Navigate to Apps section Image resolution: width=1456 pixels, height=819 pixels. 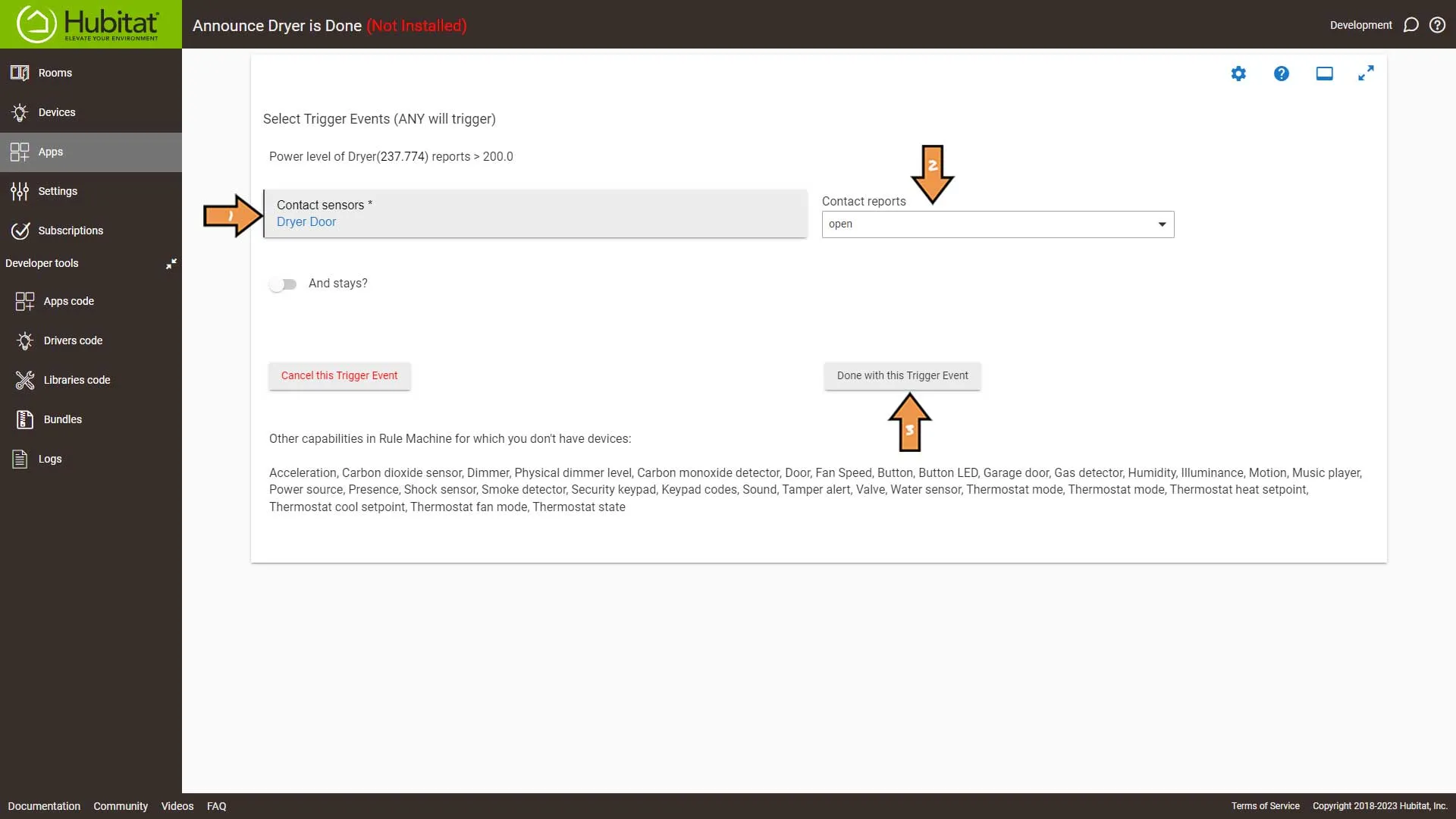point(50,151)
